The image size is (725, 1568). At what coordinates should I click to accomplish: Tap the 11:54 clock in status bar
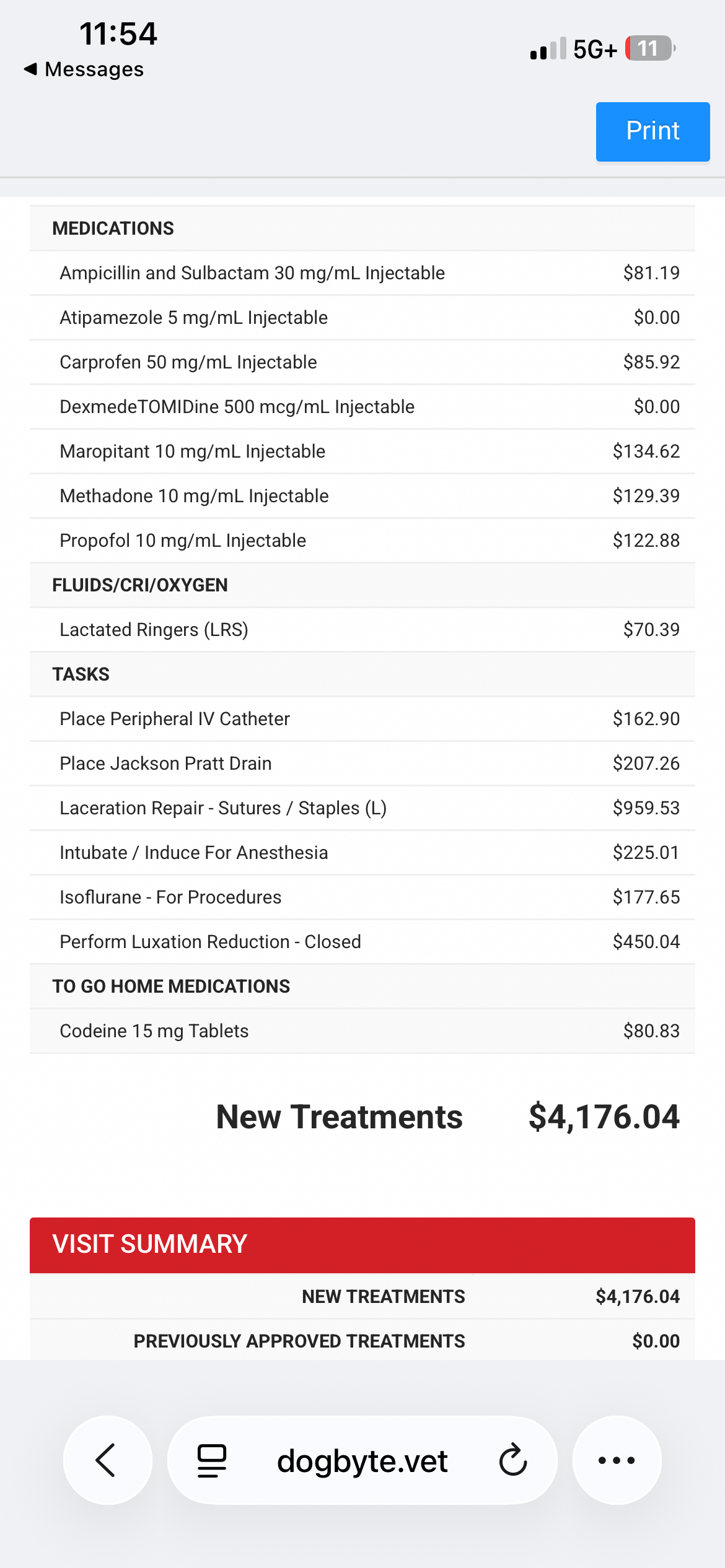point(118,33)
